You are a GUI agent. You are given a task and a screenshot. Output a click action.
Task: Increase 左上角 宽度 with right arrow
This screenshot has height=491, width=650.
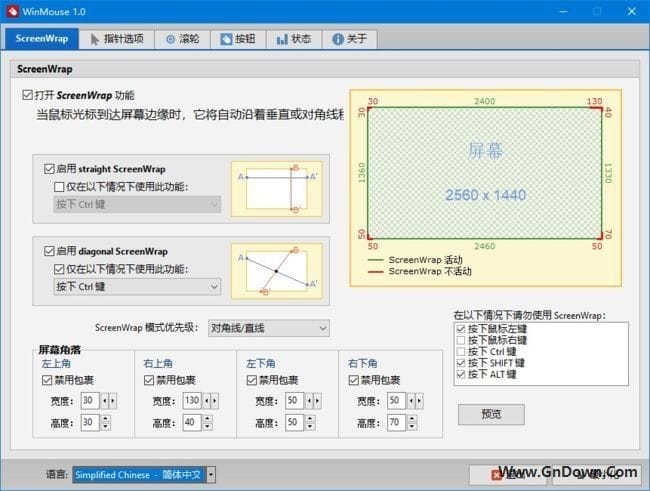pyautogui.click(x=113, y=401)
